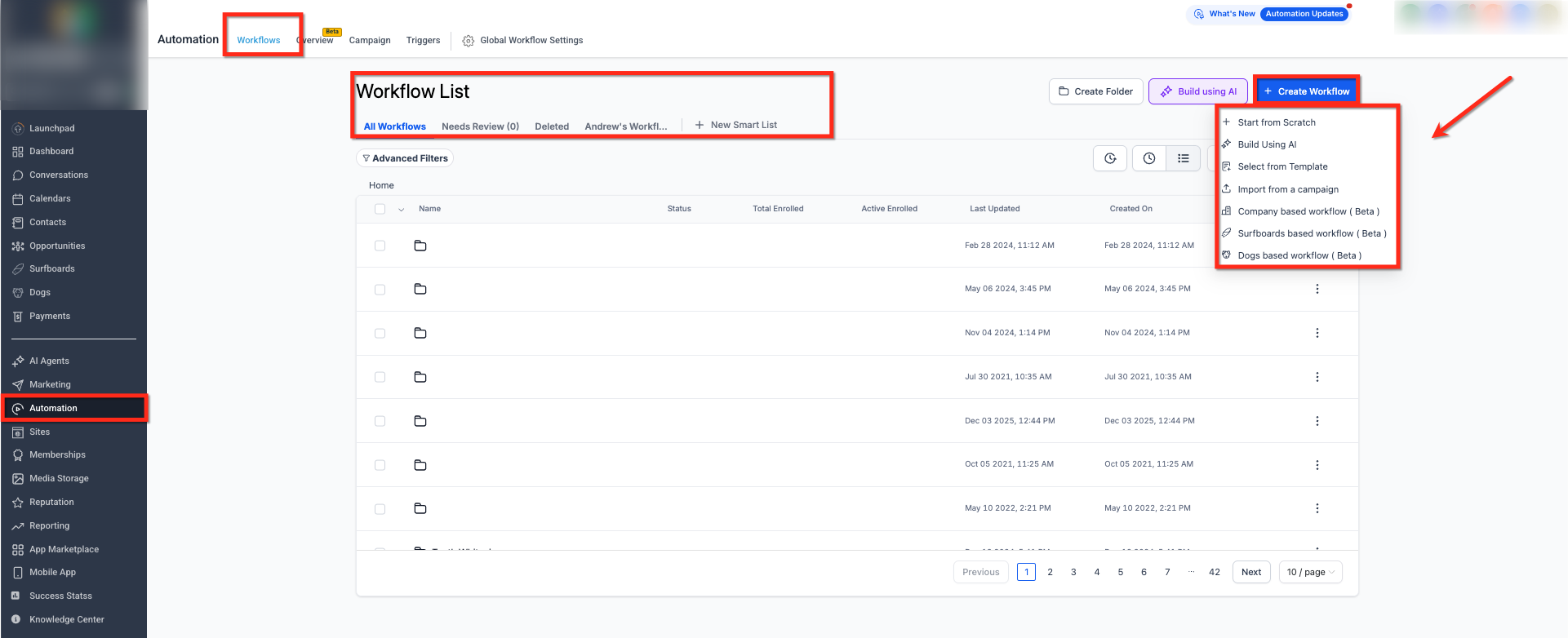Viewport: 1568px width, 638px height.
Task: Click the Dashboard grid icon
Action: tap(18, 152)
